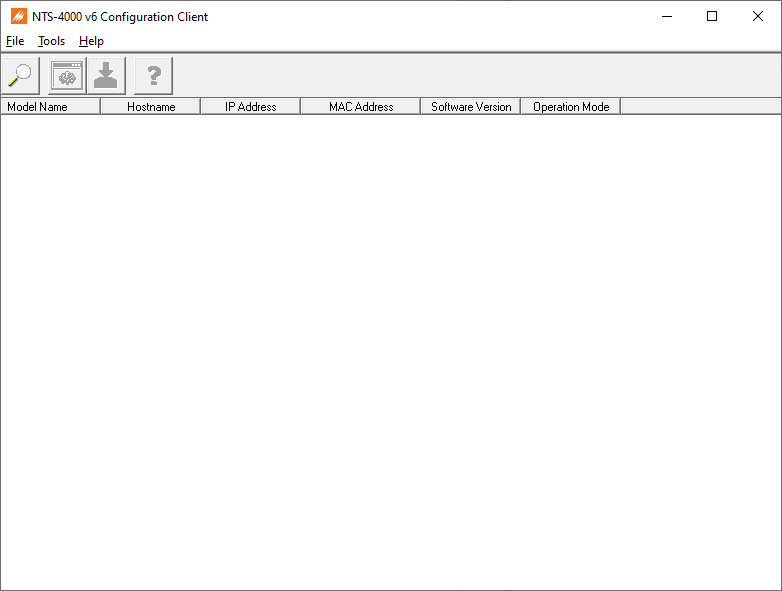Close the NTS-4000 Configuration Client window
Viewport: 782px width, 591px height.
pyautogui.click(x=758, y=16)
